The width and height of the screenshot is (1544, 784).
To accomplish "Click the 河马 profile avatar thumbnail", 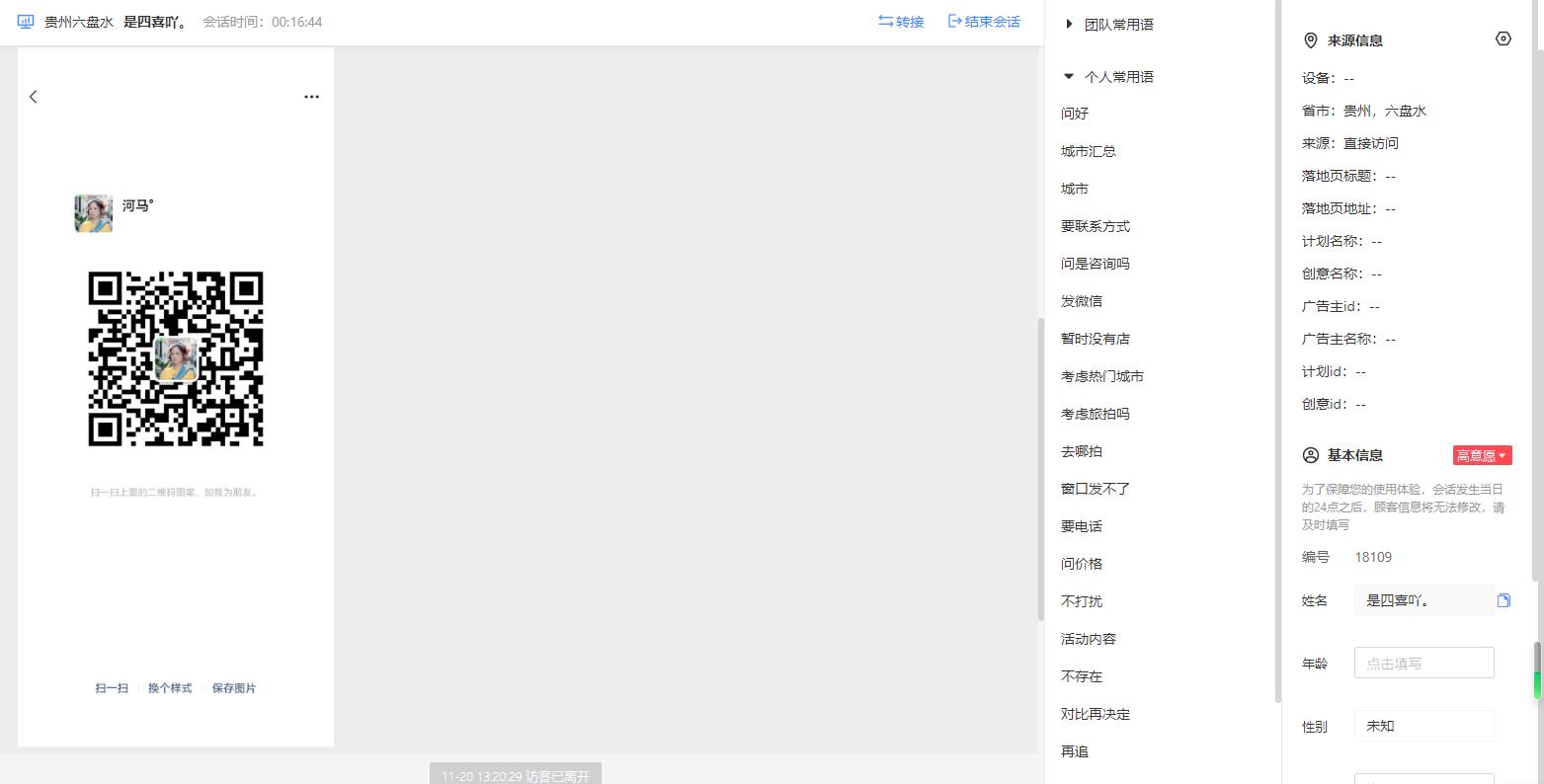I will pyautogui.click(x=94, y=213).
